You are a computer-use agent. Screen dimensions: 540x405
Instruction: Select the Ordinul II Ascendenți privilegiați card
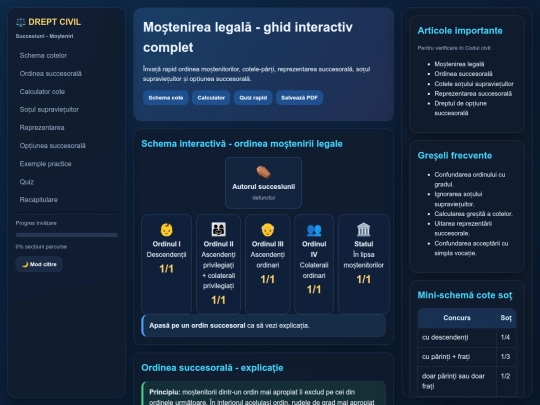[x=218, y=264]
